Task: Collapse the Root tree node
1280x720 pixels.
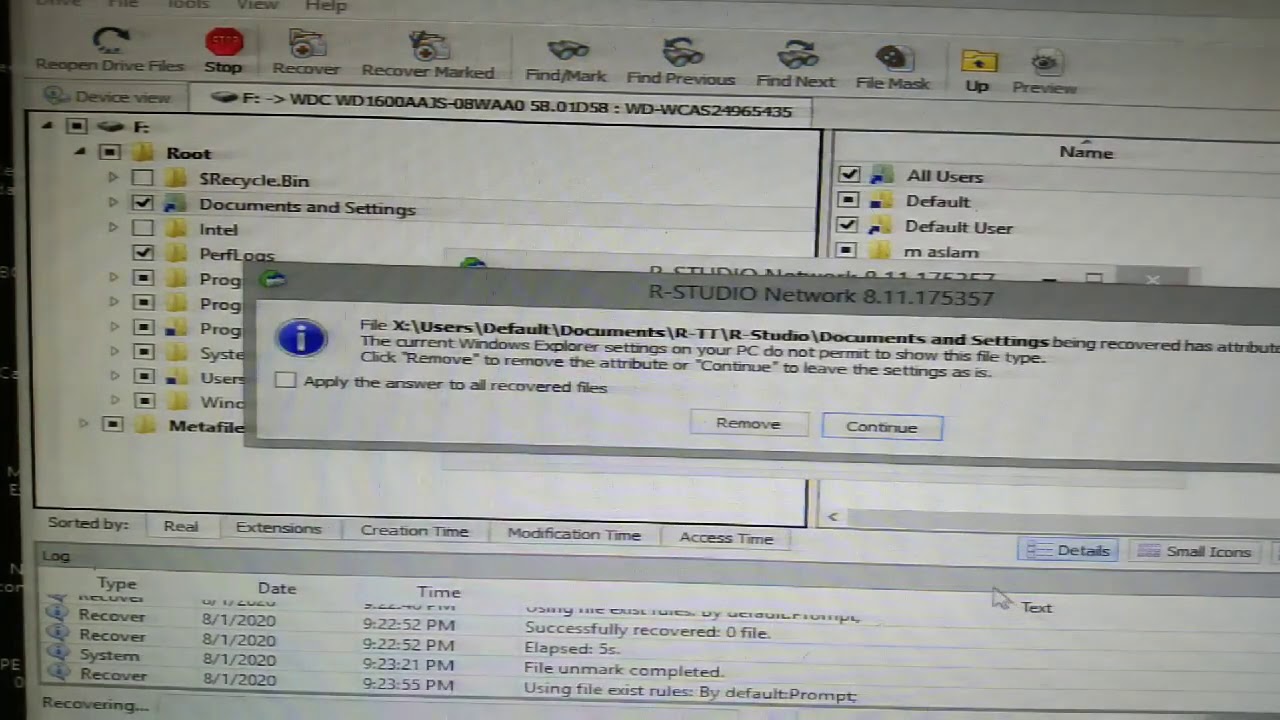Action: [80, 152]
